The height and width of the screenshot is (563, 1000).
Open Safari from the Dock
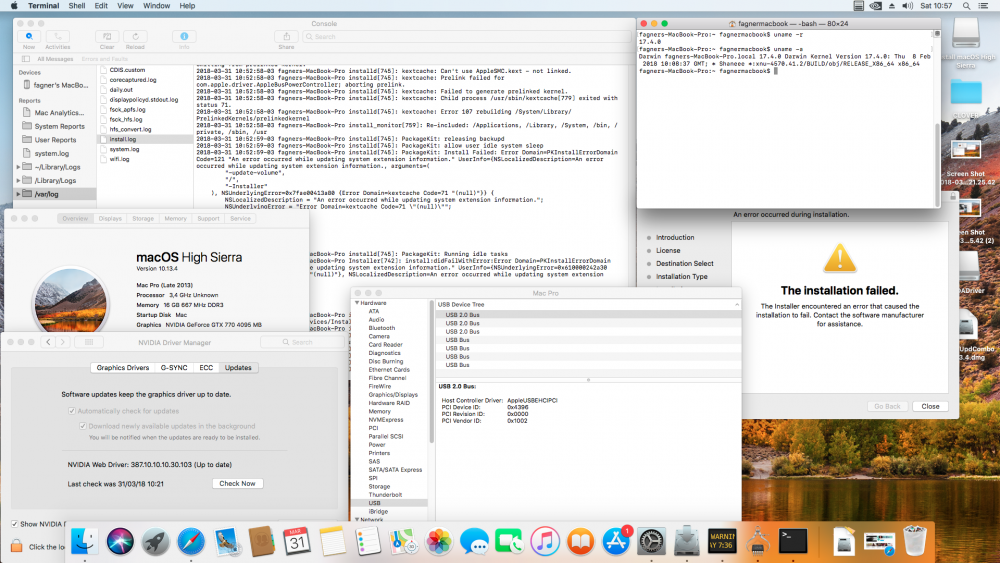191,541
